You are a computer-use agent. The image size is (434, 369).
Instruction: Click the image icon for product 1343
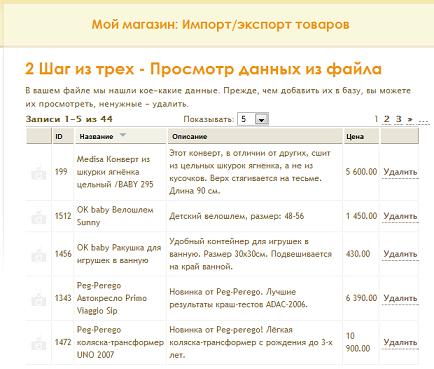click(x=39, y=299)
